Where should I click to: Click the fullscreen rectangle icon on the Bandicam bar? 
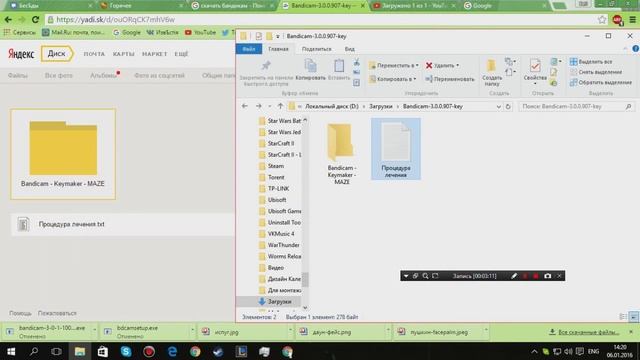435,276
